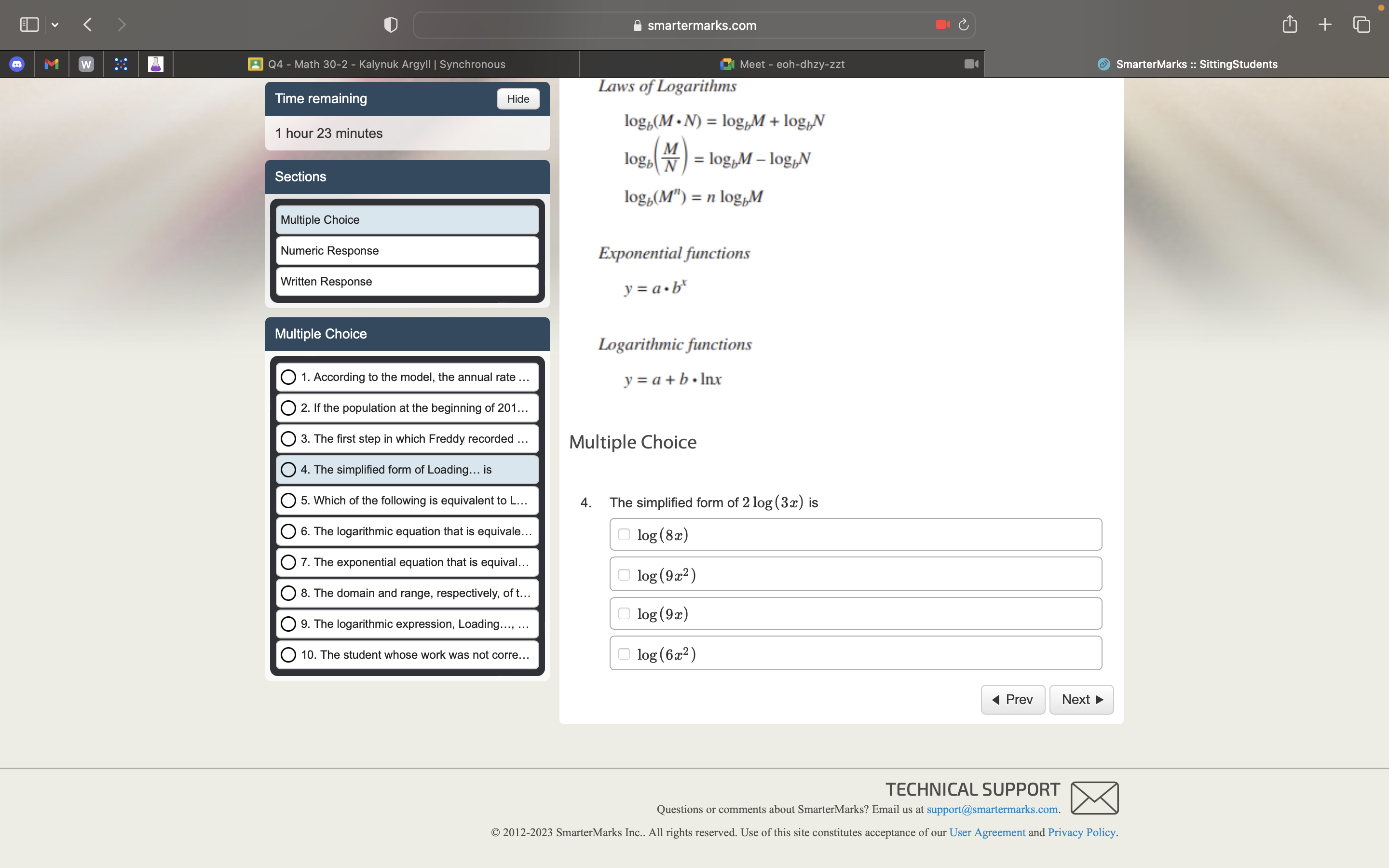Click the camera icon on the Meet tab
The image size is (1389, 868).
tap(970, 64)
